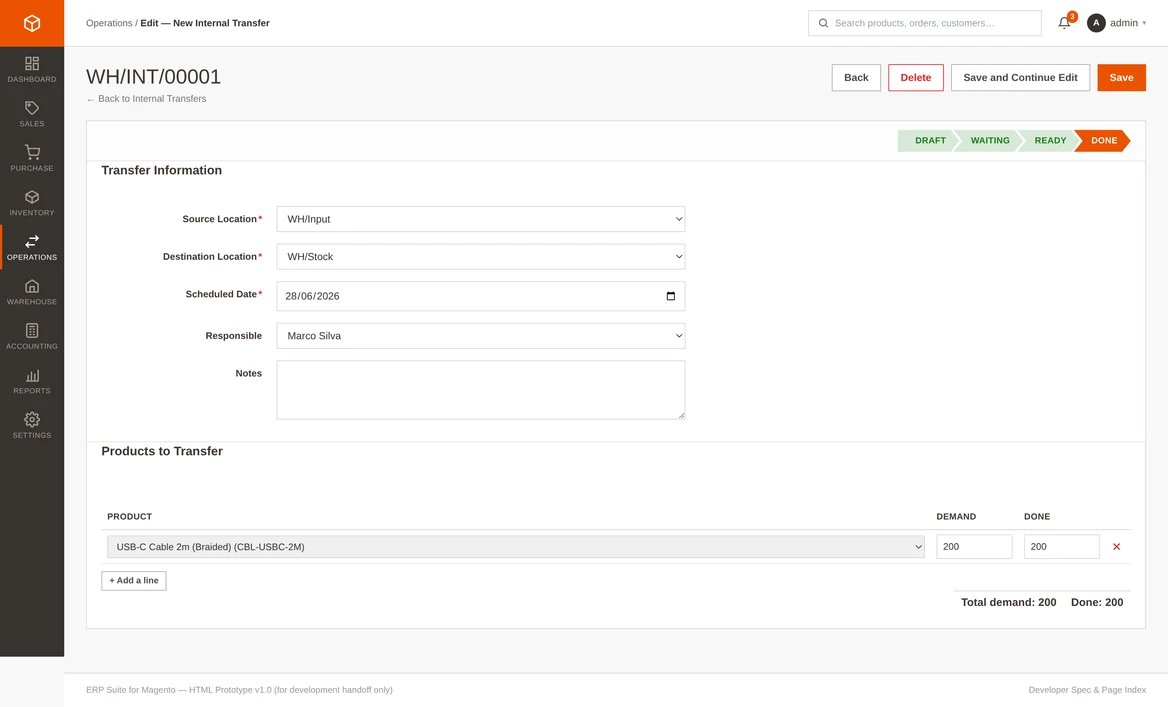Select the Waiting status stage
The height and width of the screenshot is (707, 1168).
click(x=990, y=140)
